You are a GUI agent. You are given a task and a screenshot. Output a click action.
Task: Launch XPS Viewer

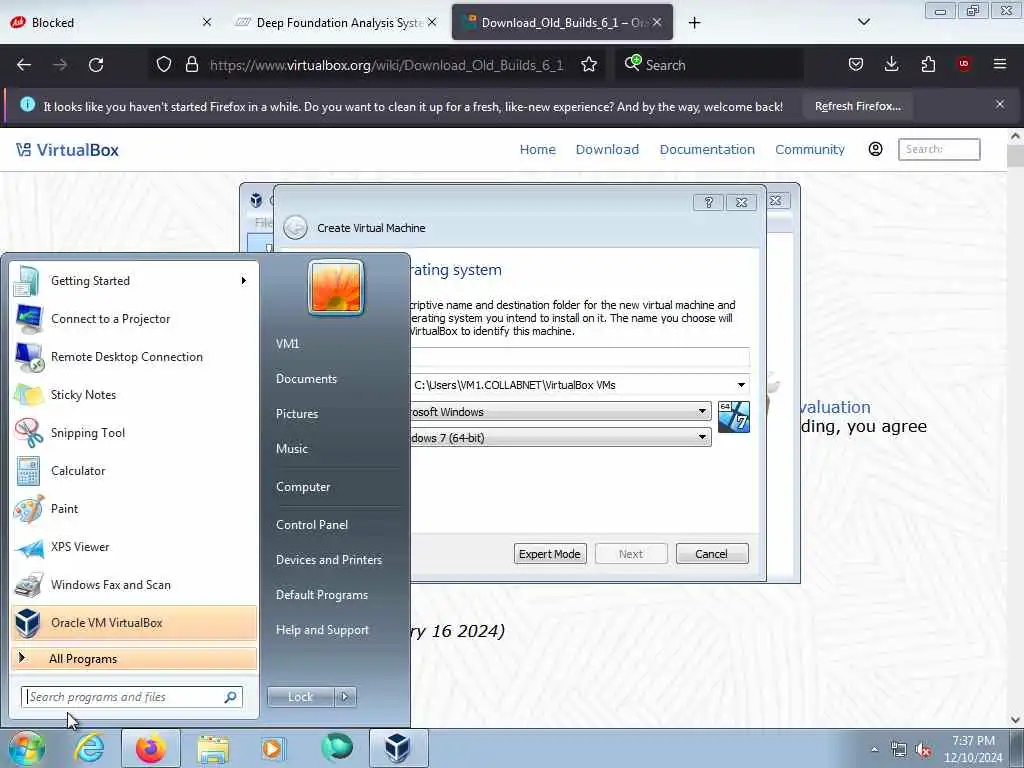pyautogui.click(x=134, y=547)
